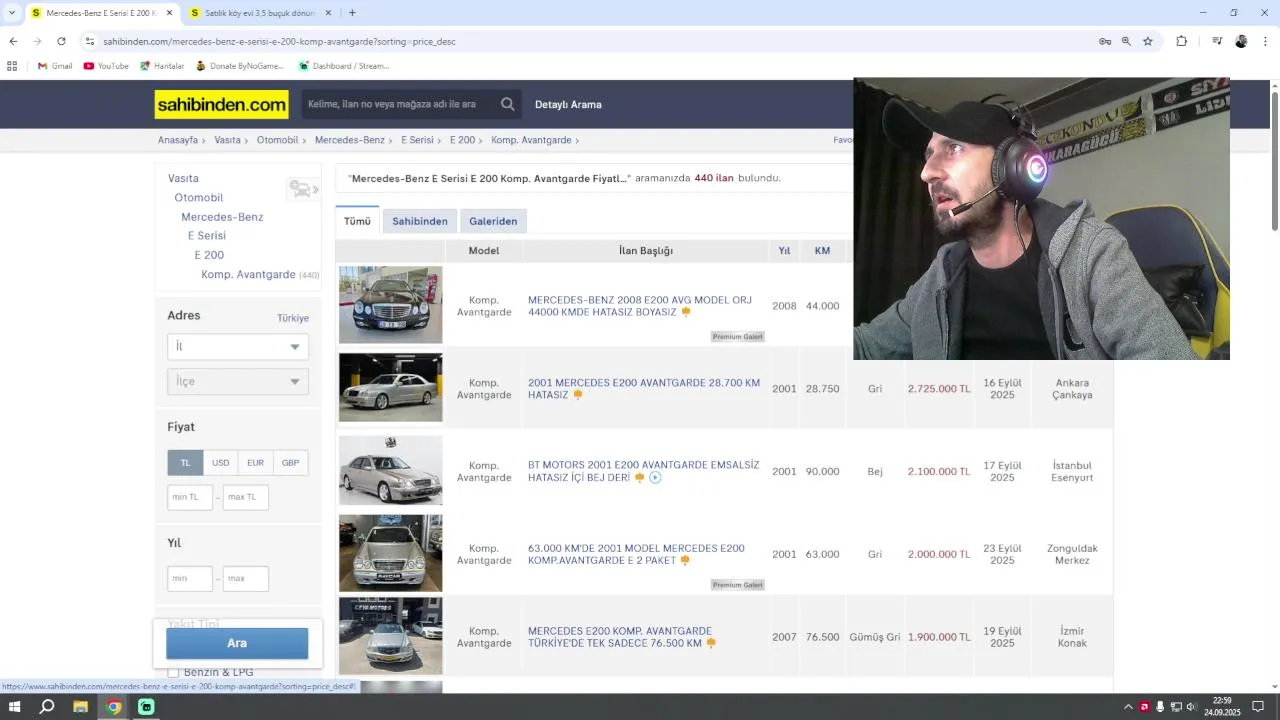Go to Anasayfa in the breadcrumb

click(178, 140)
